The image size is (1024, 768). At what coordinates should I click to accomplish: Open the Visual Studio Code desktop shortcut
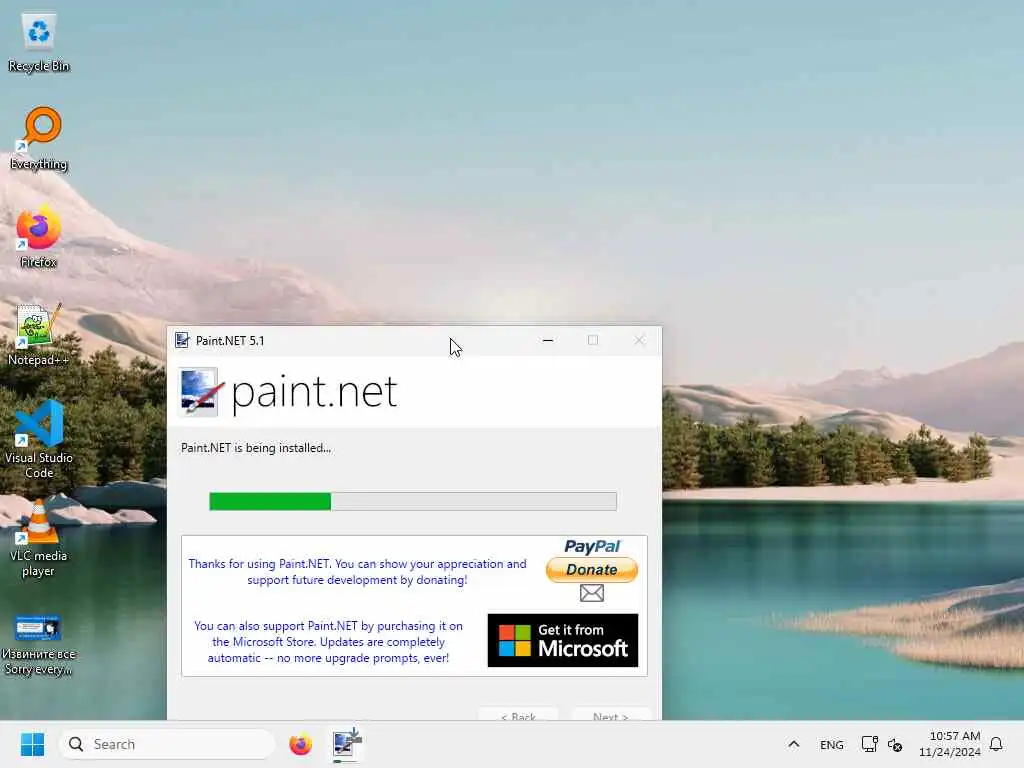tap(39, 440)
